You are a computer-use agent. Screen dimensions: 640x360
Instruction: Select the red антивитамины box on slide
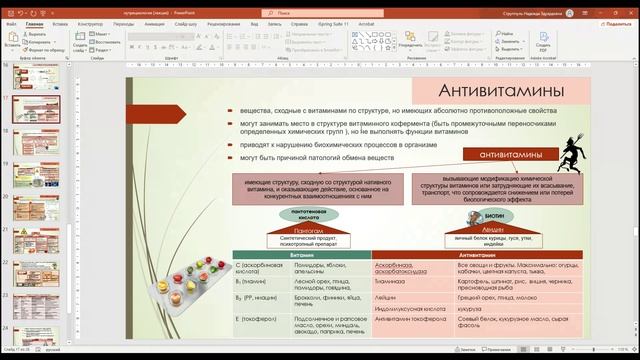point(511,154)
